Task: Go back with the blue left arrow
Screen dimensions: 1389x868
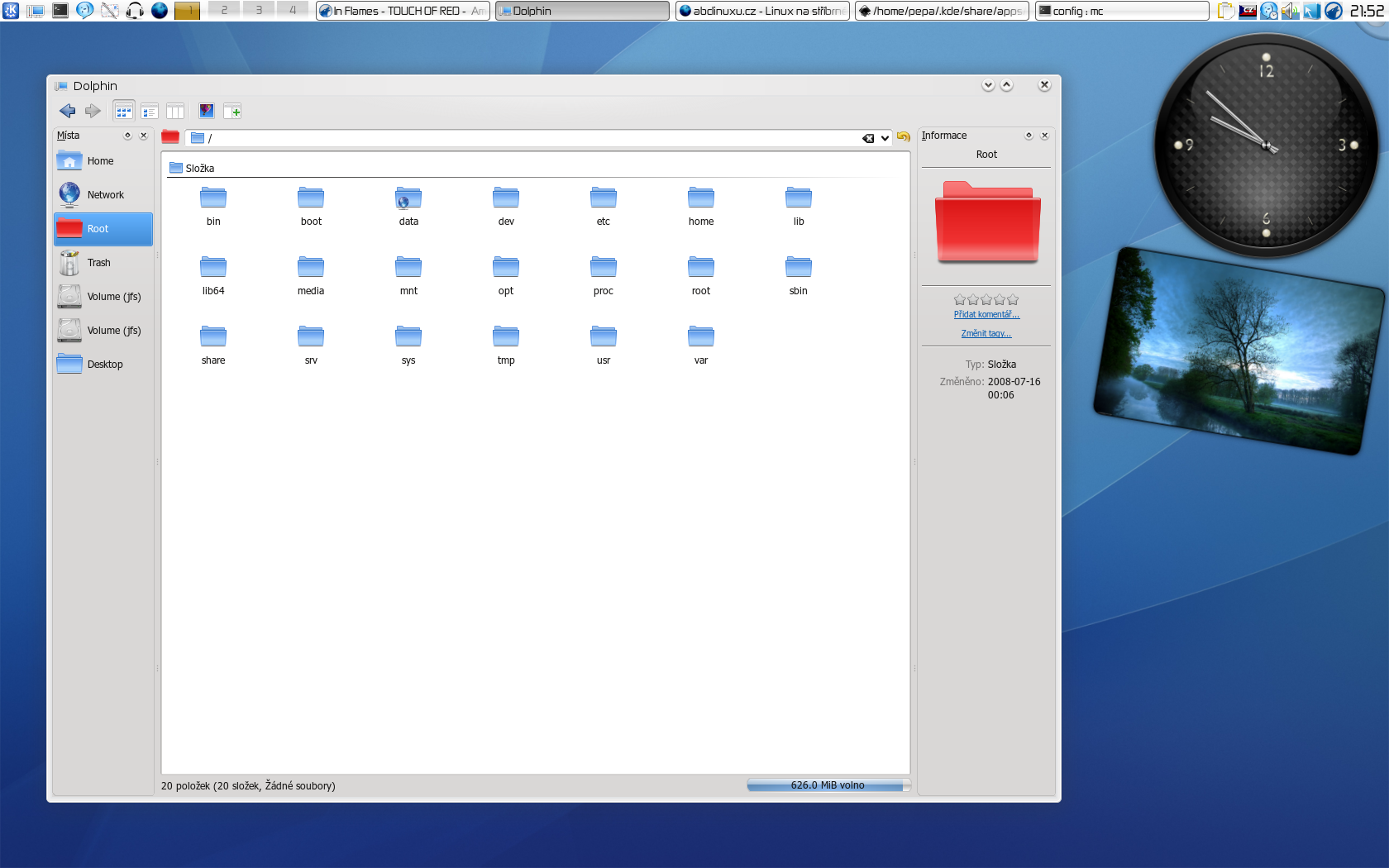Action: coord(68,111)
